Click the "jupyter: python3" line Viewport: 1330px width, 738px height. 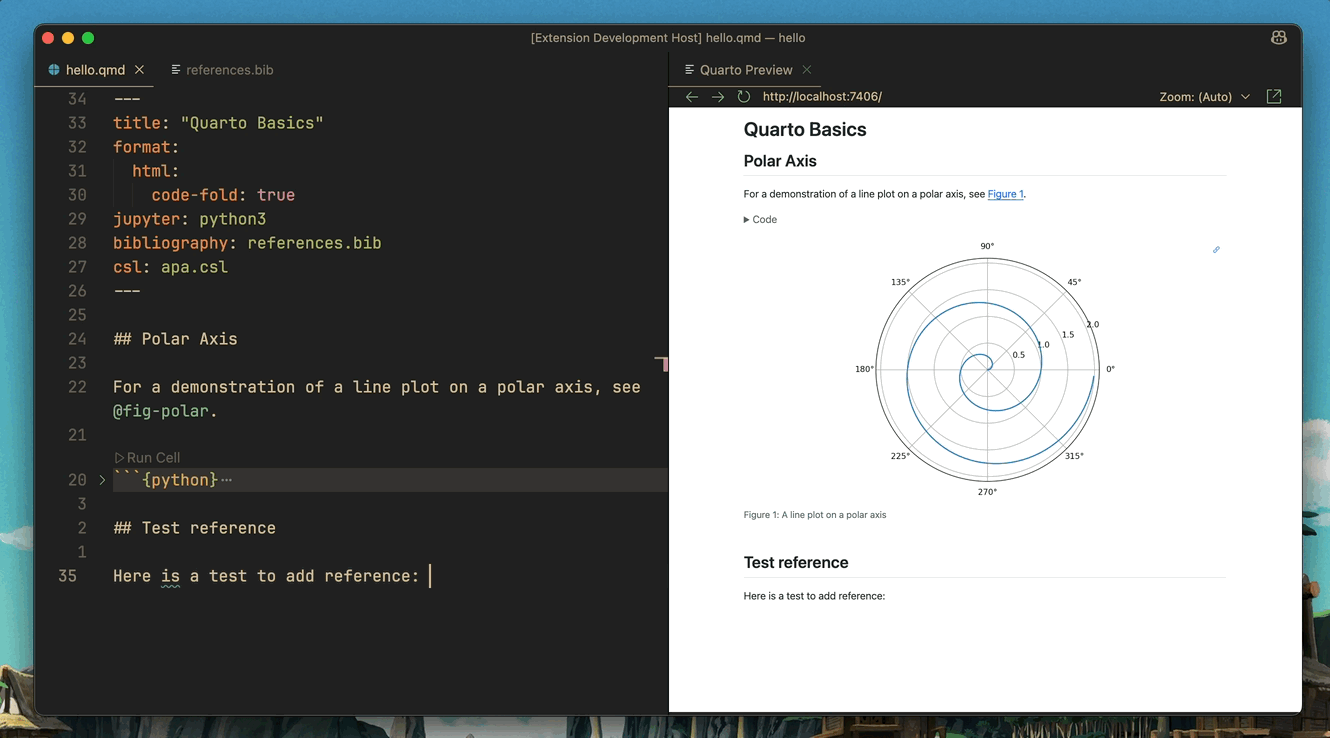[x=189, y=219]
